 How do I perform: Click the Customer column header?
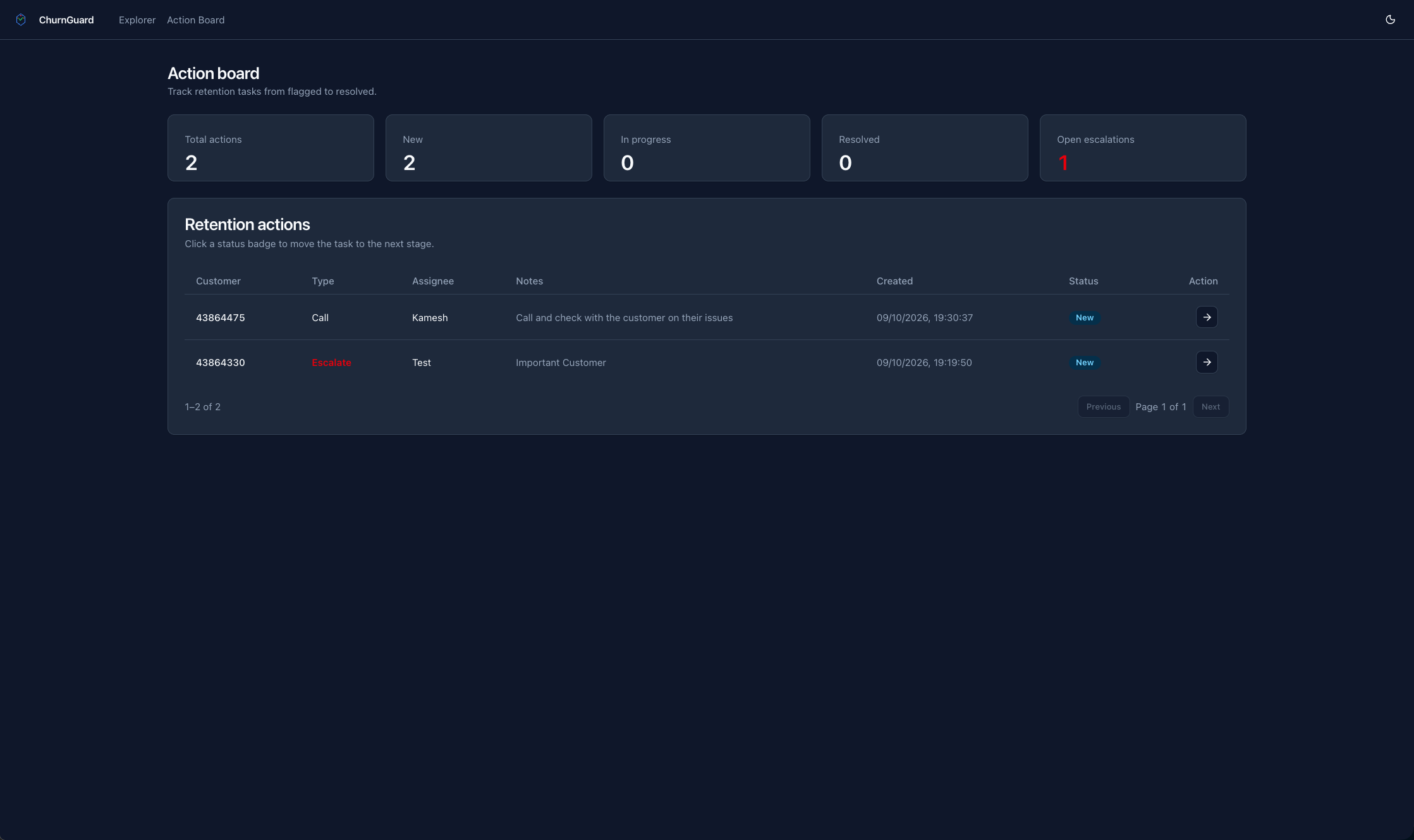(x=218, y=281)
